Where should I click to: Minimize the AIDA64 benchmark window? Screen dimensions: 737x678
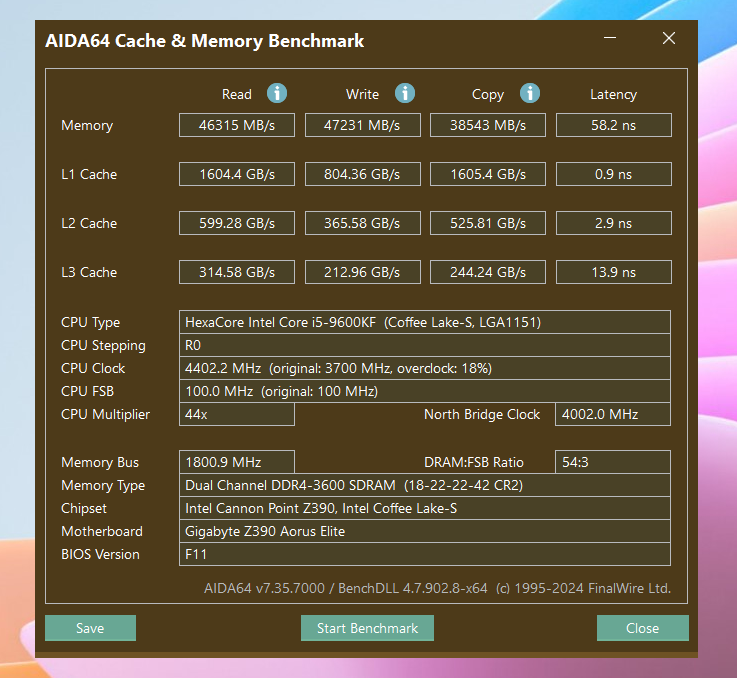click(x=610, y=38)
